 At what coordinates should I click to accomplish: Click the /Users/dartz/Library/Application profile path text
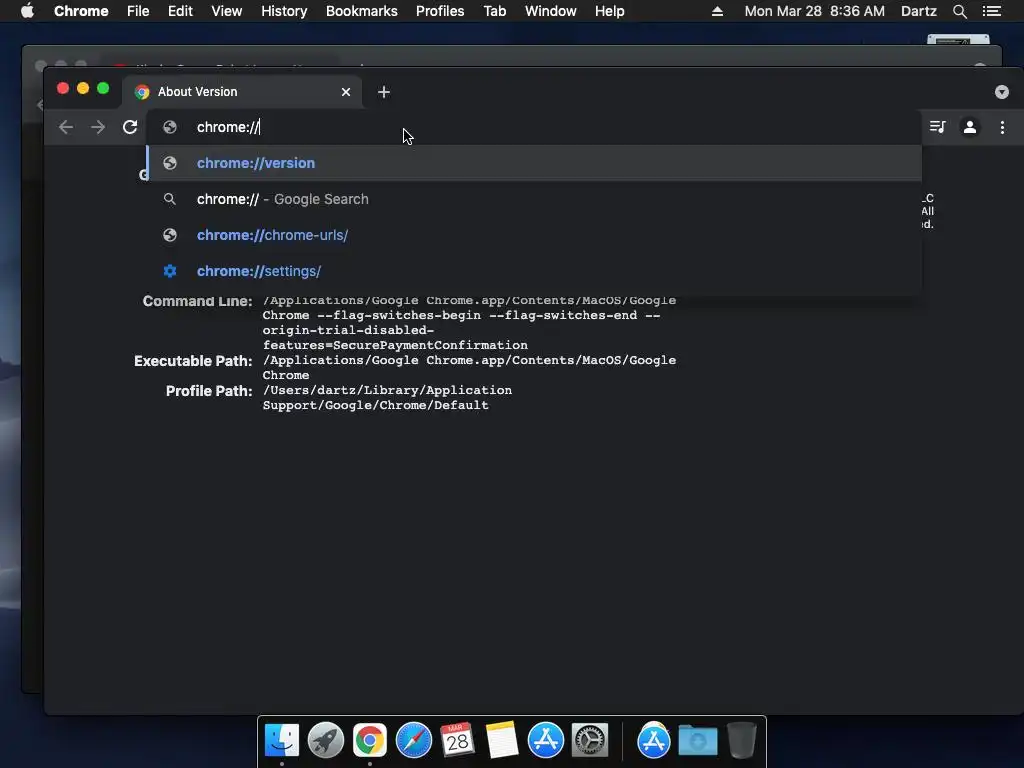pos(387,391)
